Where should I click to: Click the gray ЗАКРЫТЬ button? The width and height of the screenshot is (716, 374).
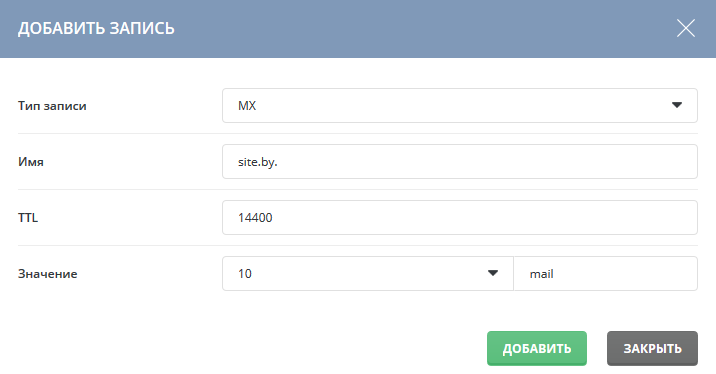[x=652, y=348]
